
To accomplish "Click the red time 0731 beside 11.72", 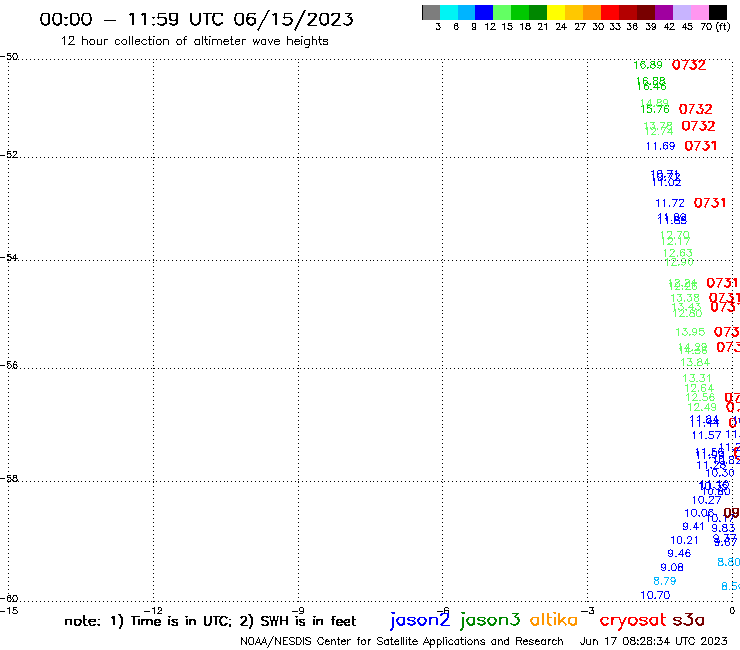I will pyautogui.click(x=710, y=203).
